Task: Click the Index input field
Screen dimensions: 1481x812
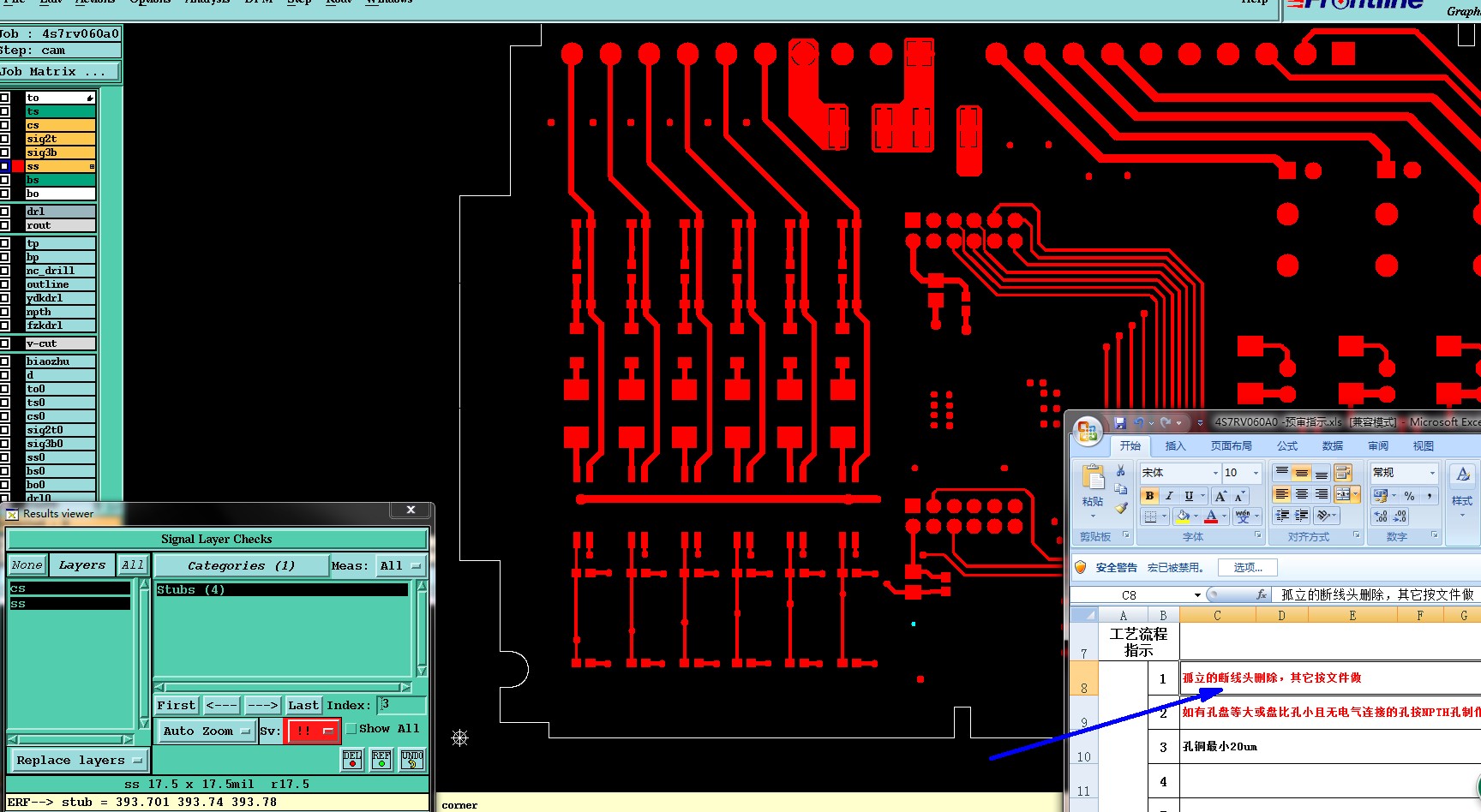Action: click(x=402, y=705)
